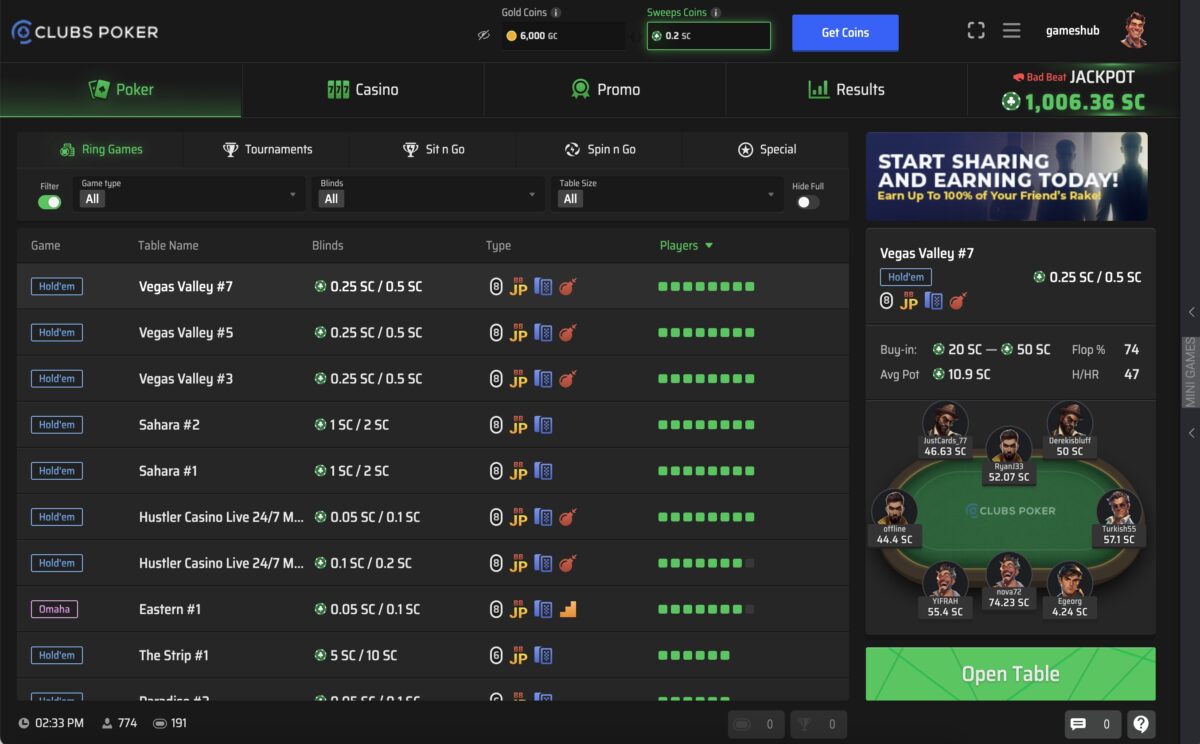
Task: Click the JP jackpot icon on Sahara #2 row
Action: pyautogui.click(x=518, y=425)
